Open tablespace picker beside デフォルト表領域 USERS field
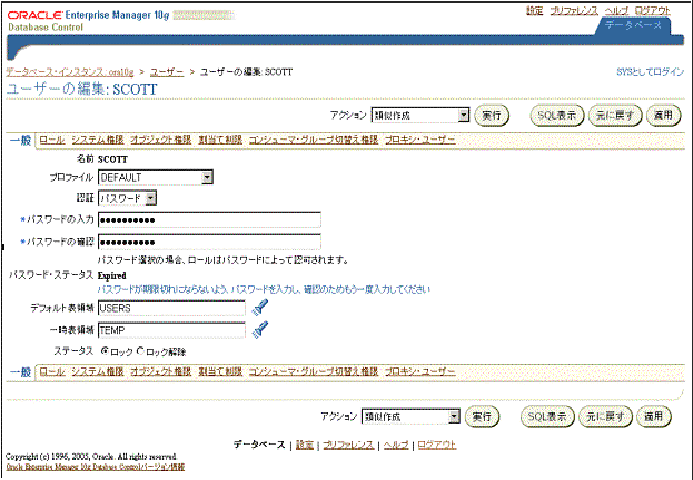This screenshot has height=480, width=693. [x=260, y=307]
